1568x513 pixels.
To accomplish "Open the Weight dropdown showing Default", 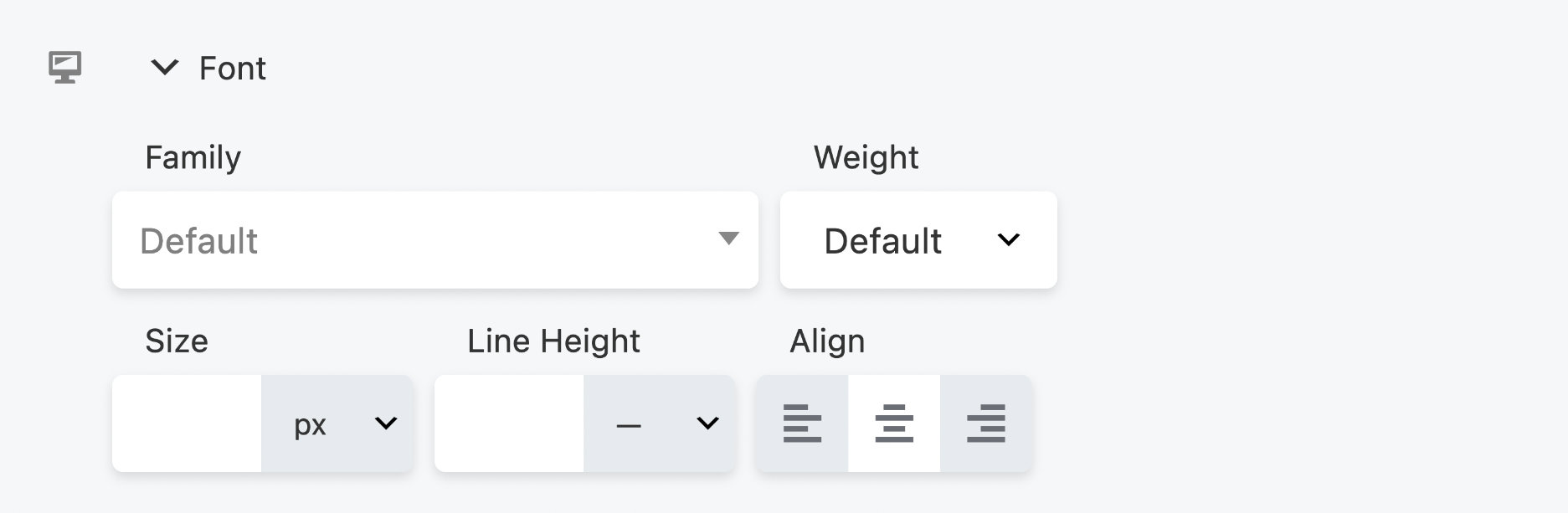I will click(x=918, y=240).
